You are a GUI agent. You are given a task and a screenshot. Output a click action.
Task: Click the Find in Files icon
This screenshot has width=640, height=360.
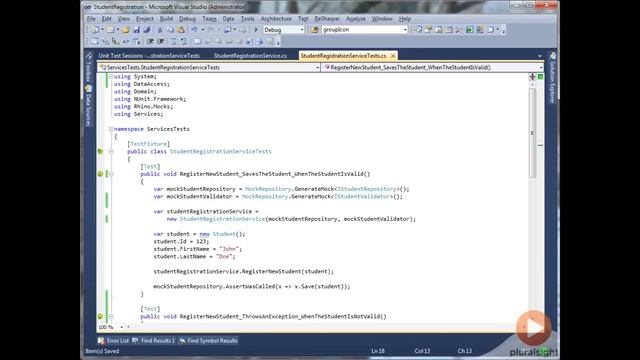(x=315, y=30)
